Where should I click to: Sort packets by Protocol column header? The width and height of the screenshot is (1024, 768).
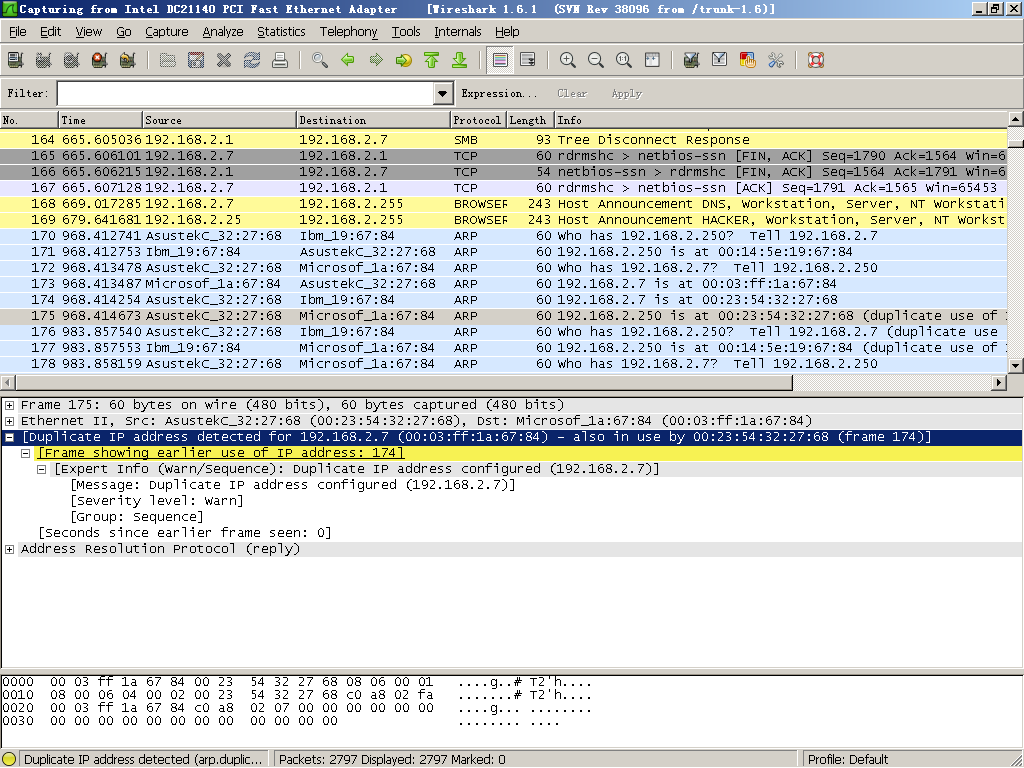pos(479,120)
